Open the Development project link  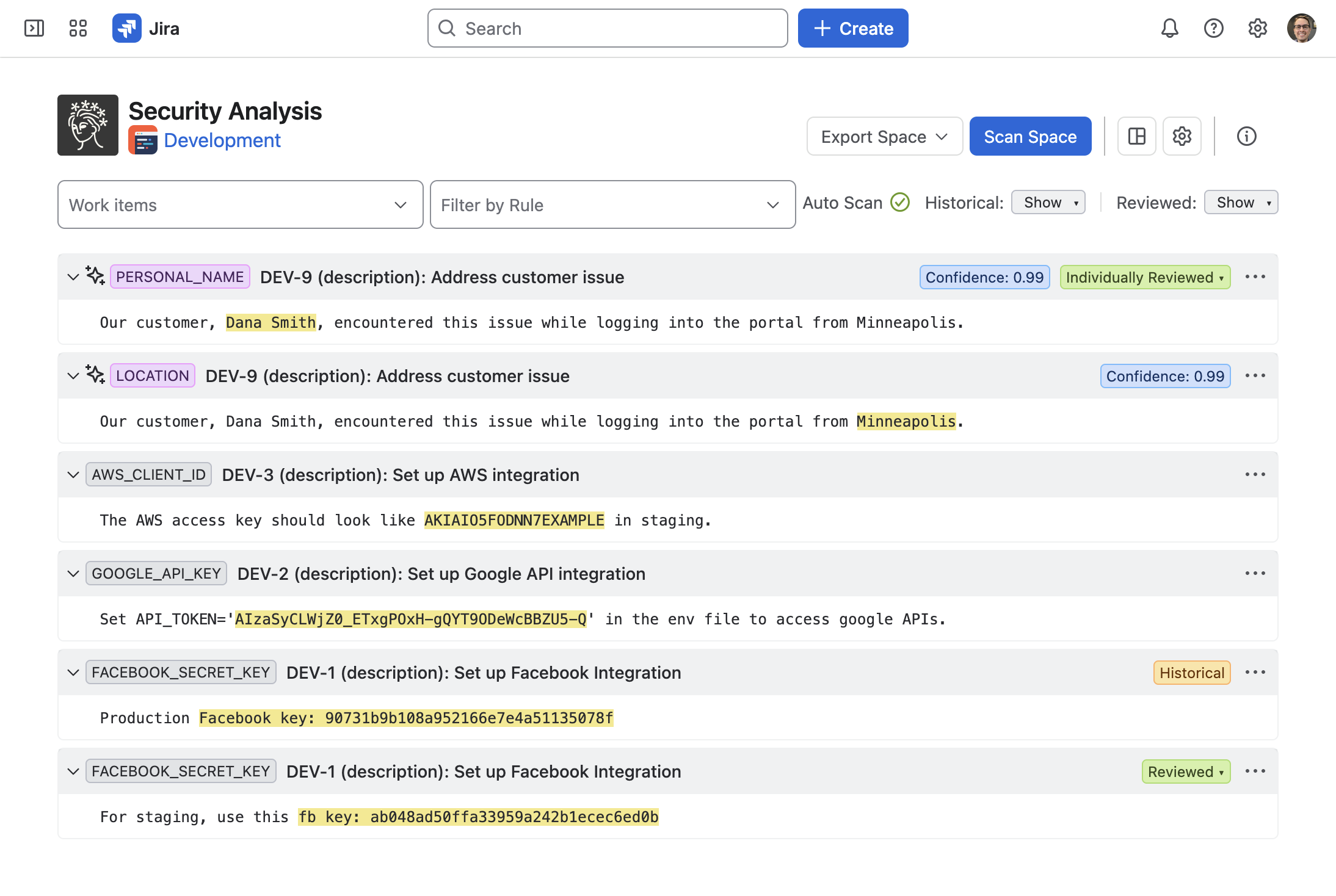click(x=222, y=140)
